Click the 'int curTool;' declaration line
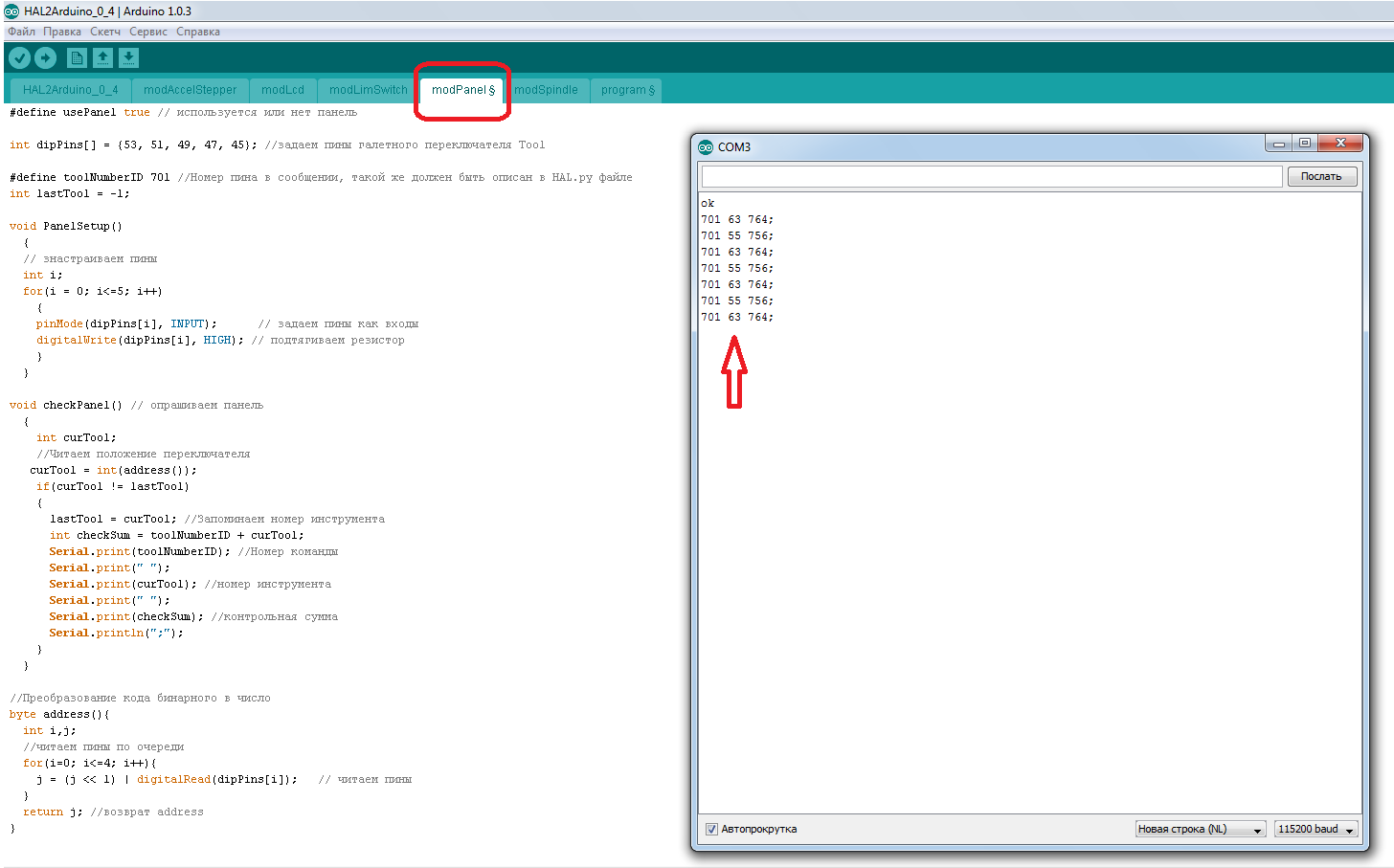1394x868 pixels. 77,437
